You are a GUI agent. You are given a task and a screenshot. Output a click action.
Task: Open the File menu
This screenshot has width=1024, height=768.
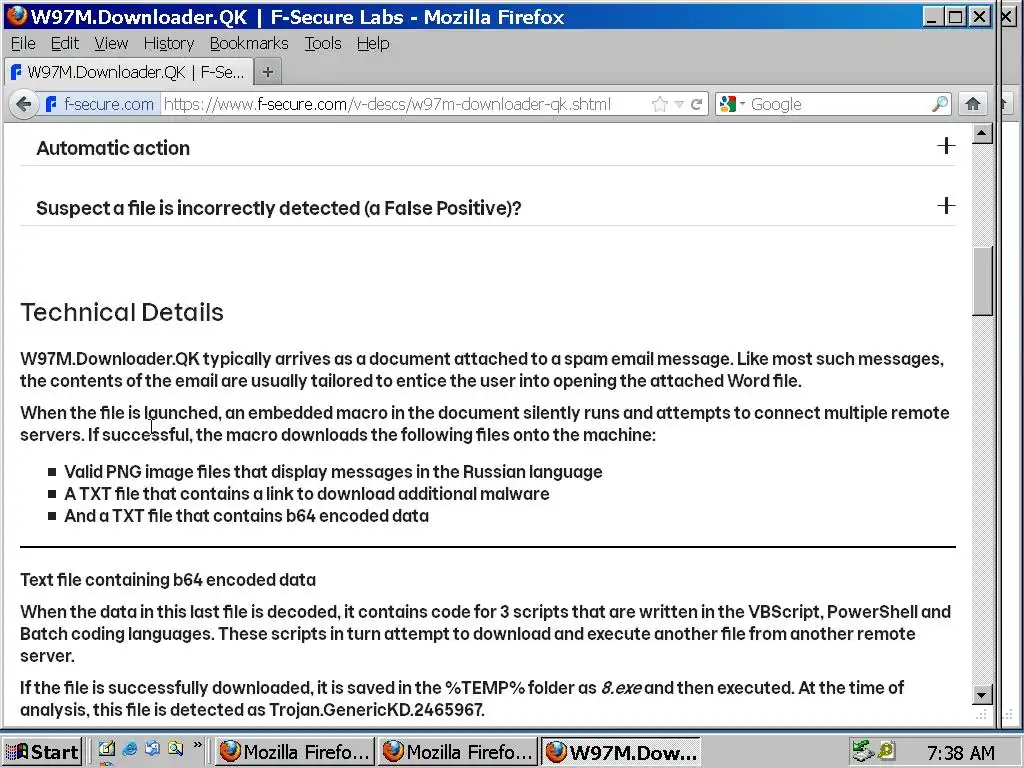coord(23,43)
